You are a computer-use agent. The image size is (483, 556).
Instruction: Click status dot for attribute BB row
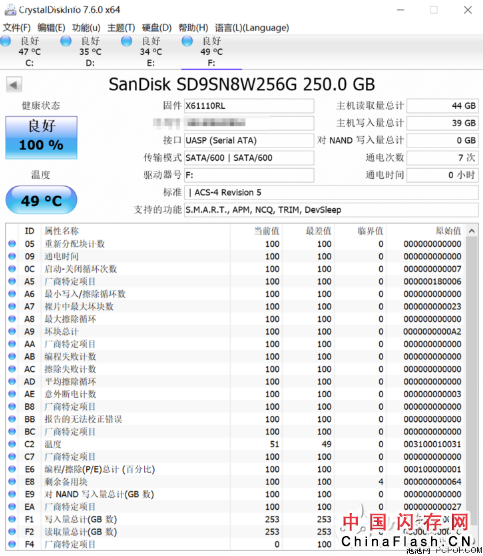[12, 419]
